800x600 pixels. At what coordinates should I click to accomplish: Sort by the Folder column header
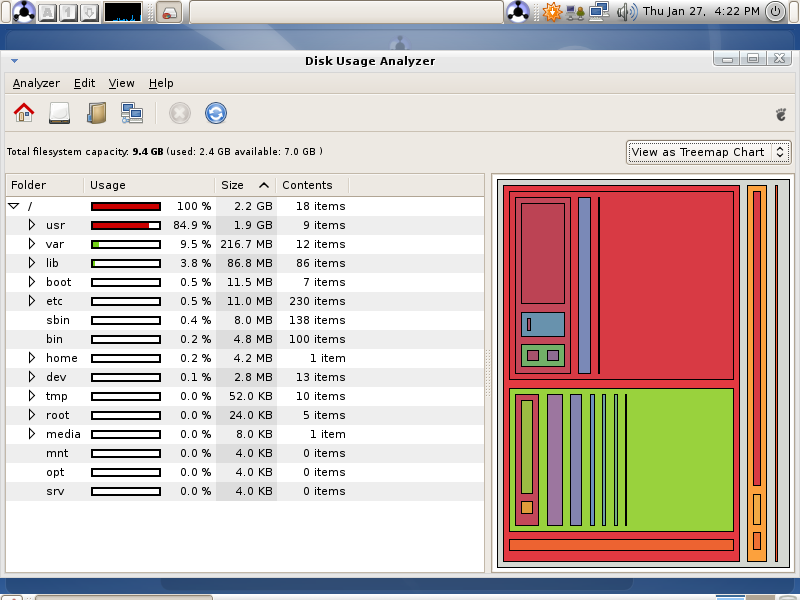click(x=45, y=185)
